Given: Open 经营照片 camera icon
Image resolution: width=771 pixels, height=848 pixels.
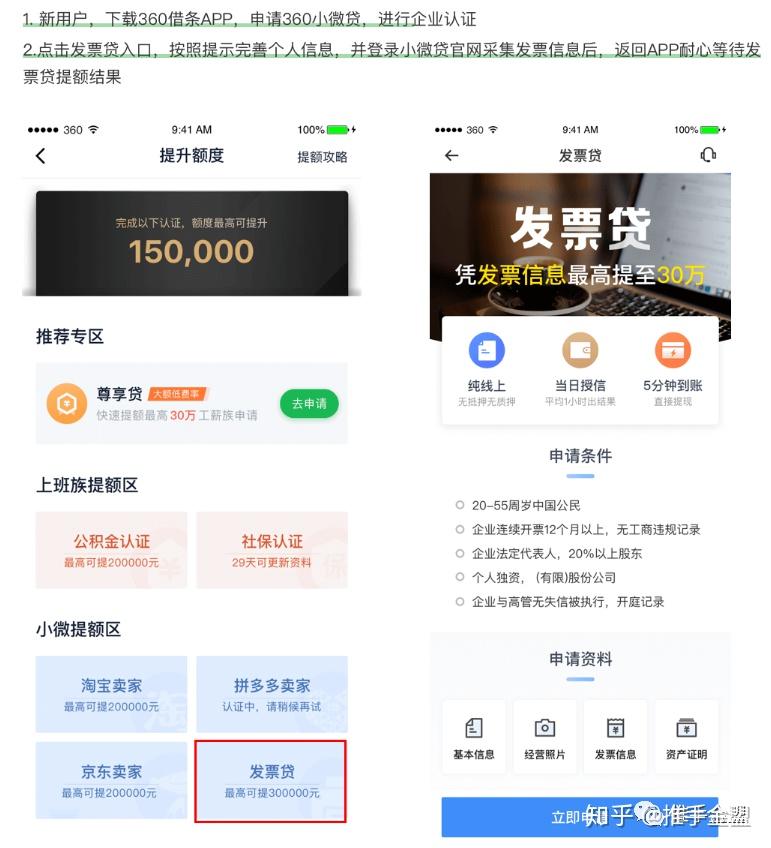Looking at the screenshot, I should [544, 728].
